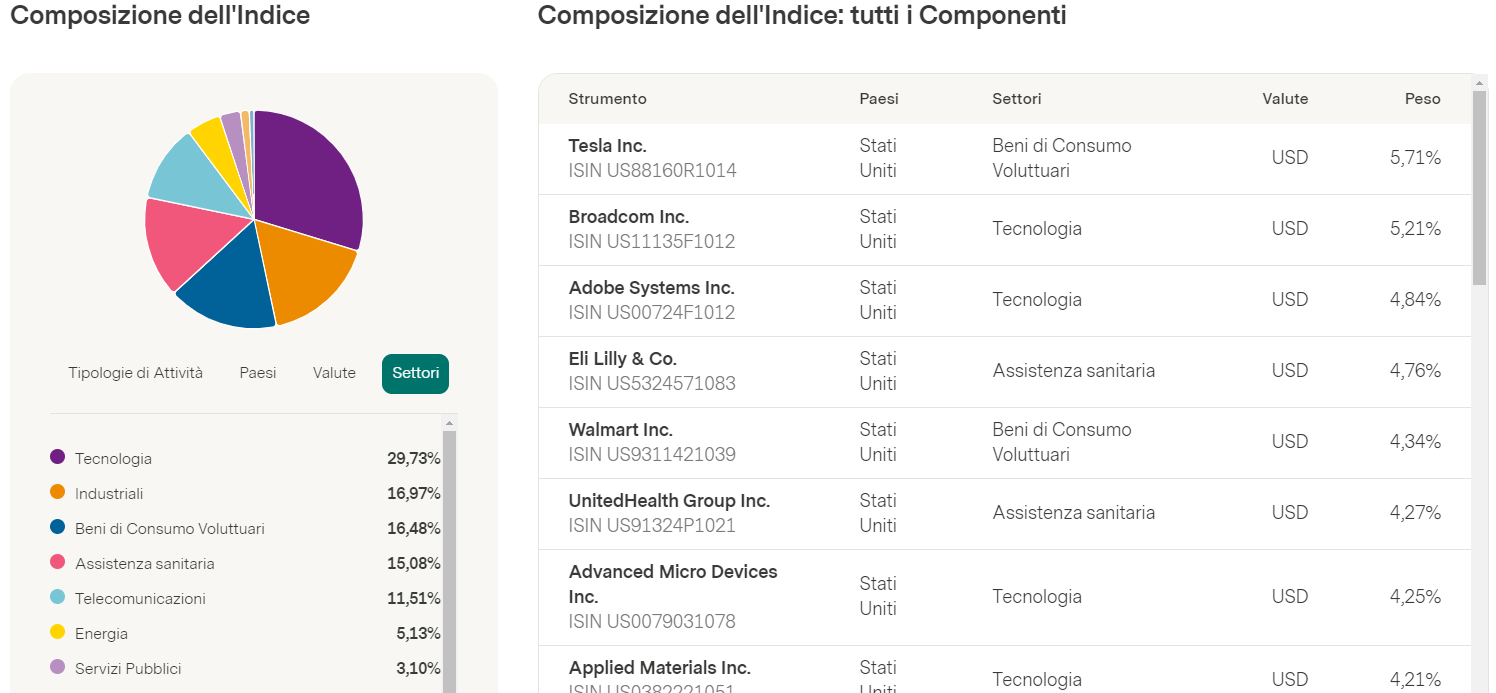Sort table by Peso column header
1496x693 pixels.
1422,99
